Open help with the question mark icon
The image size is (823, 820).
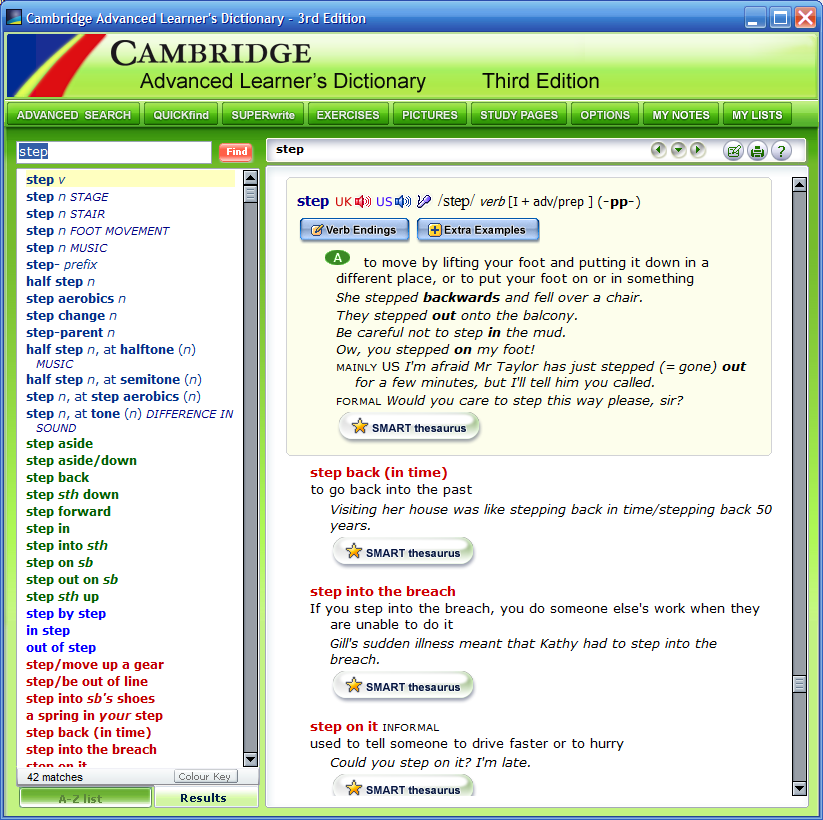pos(781,151)
